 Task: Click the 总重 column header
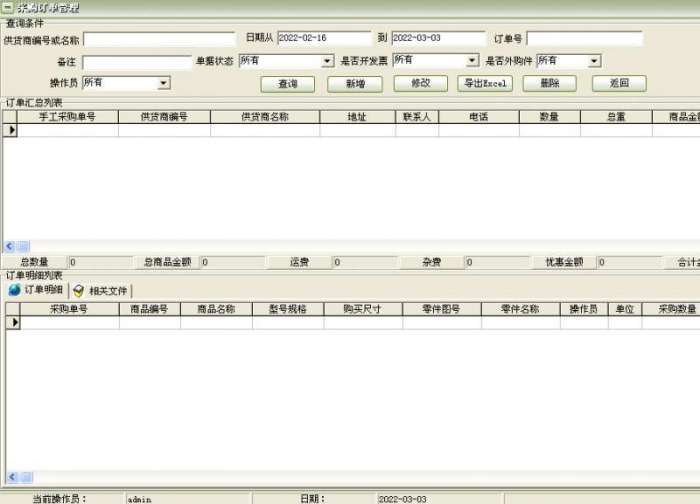tap(616, 117)
